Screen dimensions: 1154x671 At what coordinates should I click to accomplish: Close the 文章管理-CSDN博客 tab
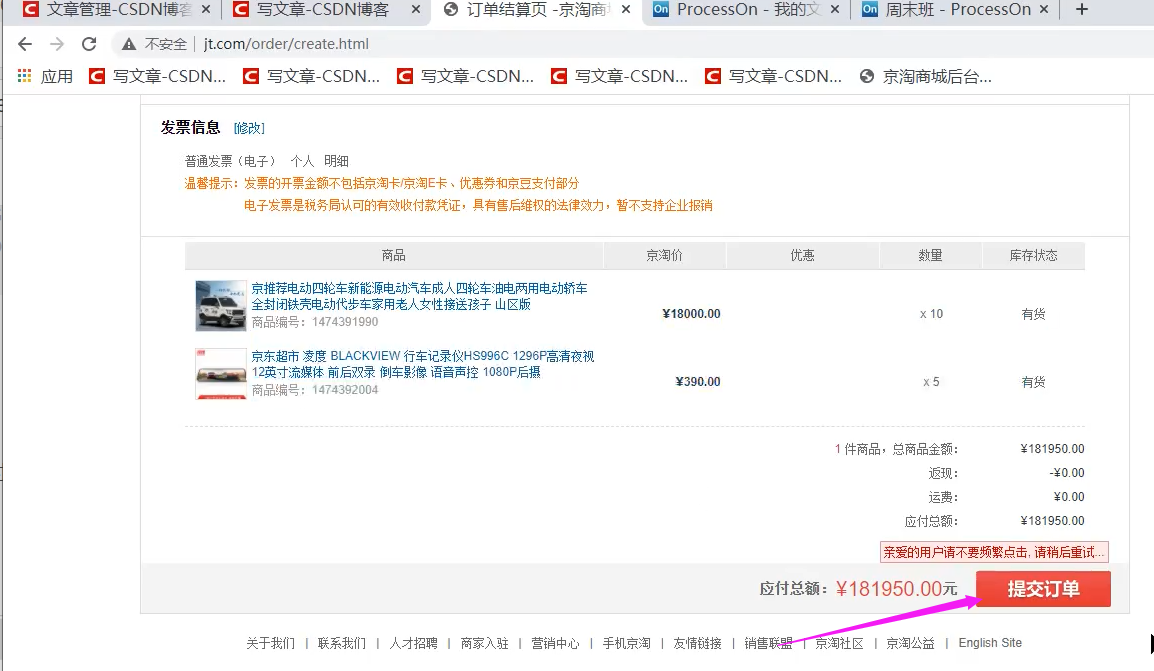point(206,10)
